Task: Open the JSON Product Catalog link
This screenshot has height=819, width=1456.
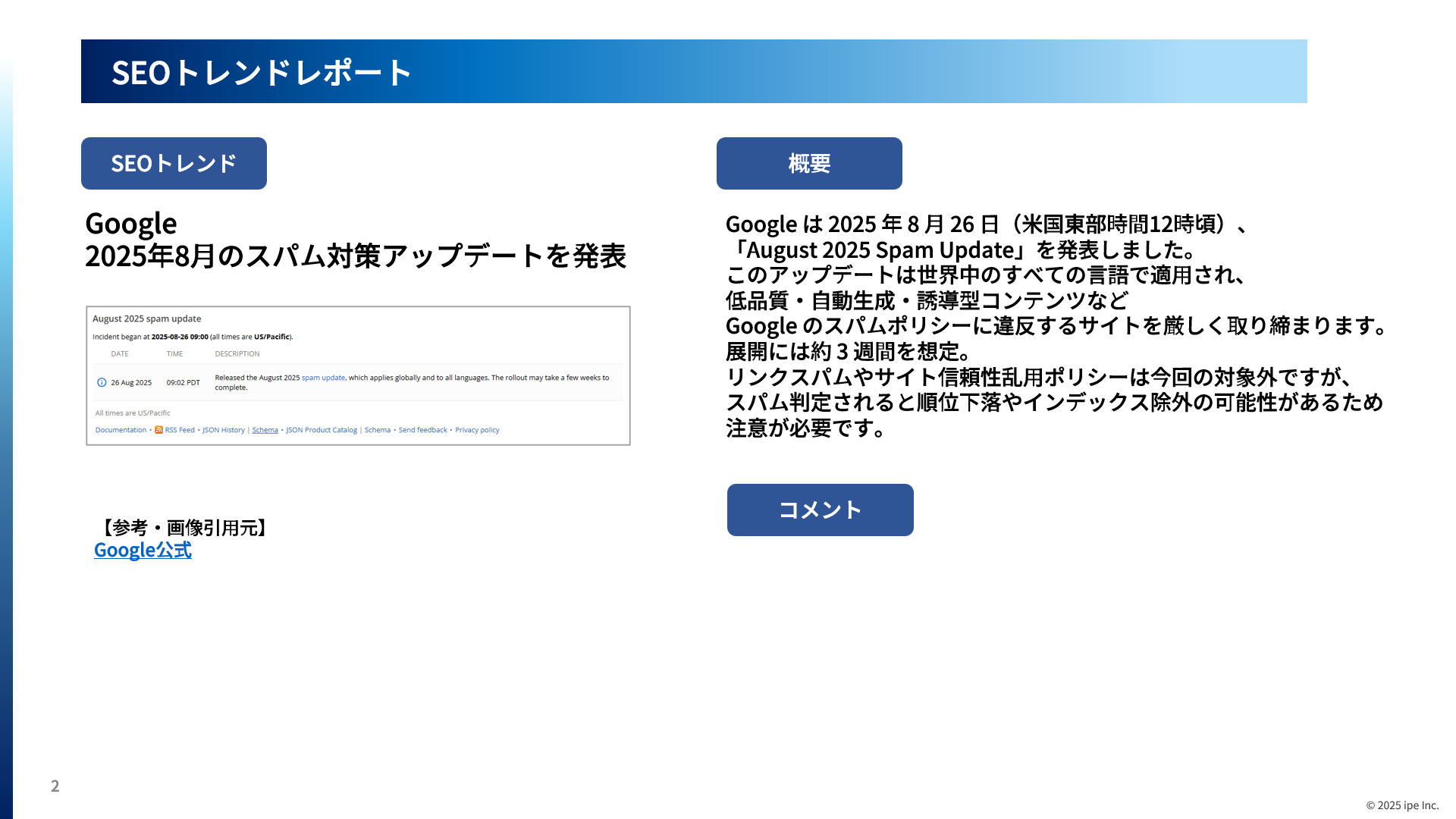Action: 321,430
